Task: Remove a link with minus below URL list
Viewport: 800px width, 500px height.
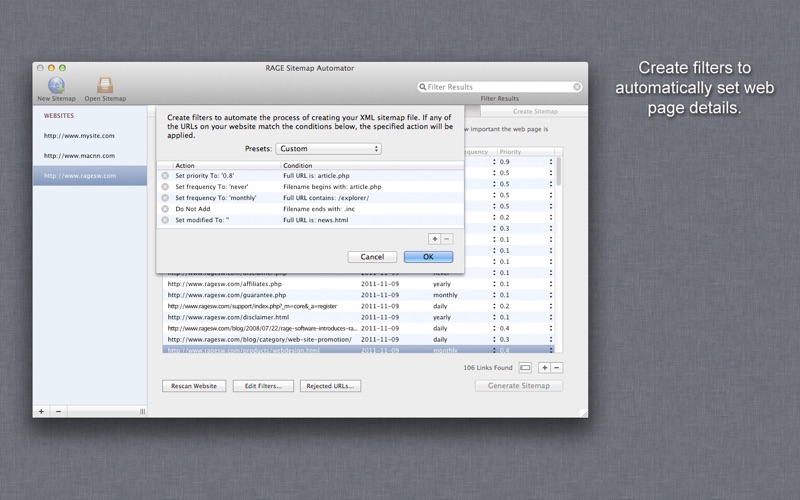Action: tap(557, 367)
